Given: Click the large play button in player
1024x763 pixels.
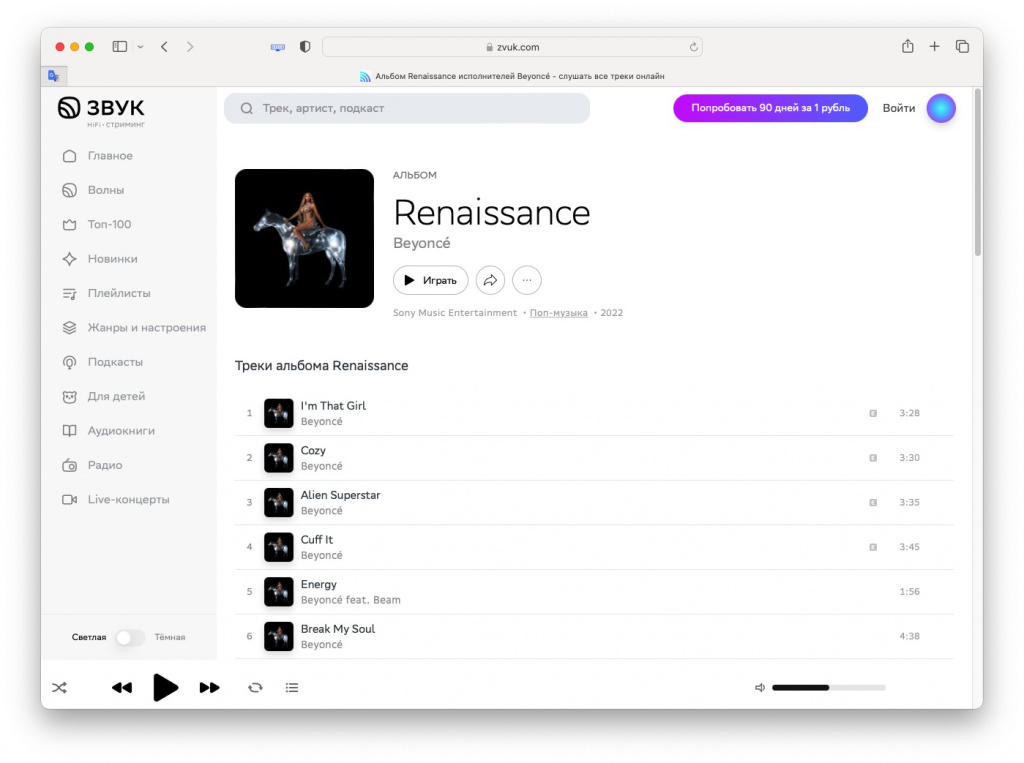Looking at the screenshot, I should 165,687.
